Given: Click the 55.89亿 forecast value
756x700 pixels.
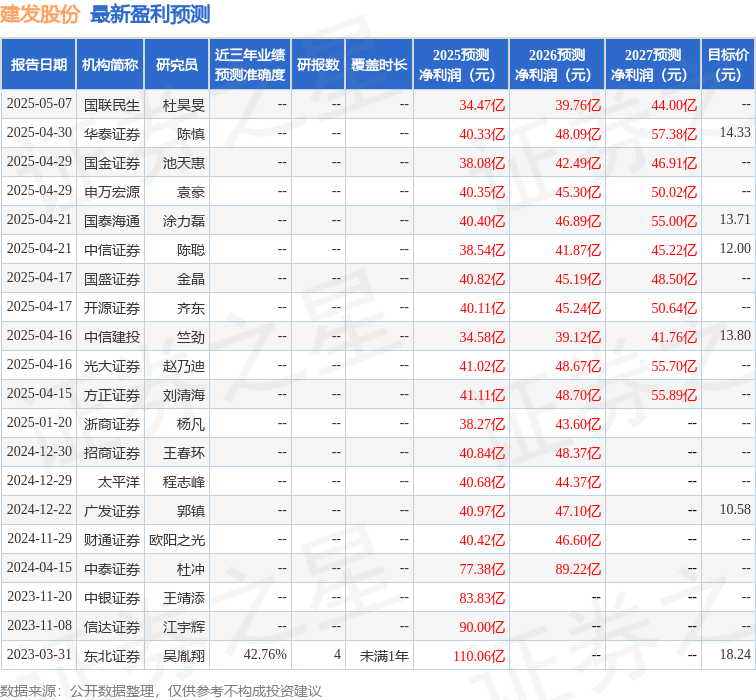Looking at the screenshot, I should (674, 395).
